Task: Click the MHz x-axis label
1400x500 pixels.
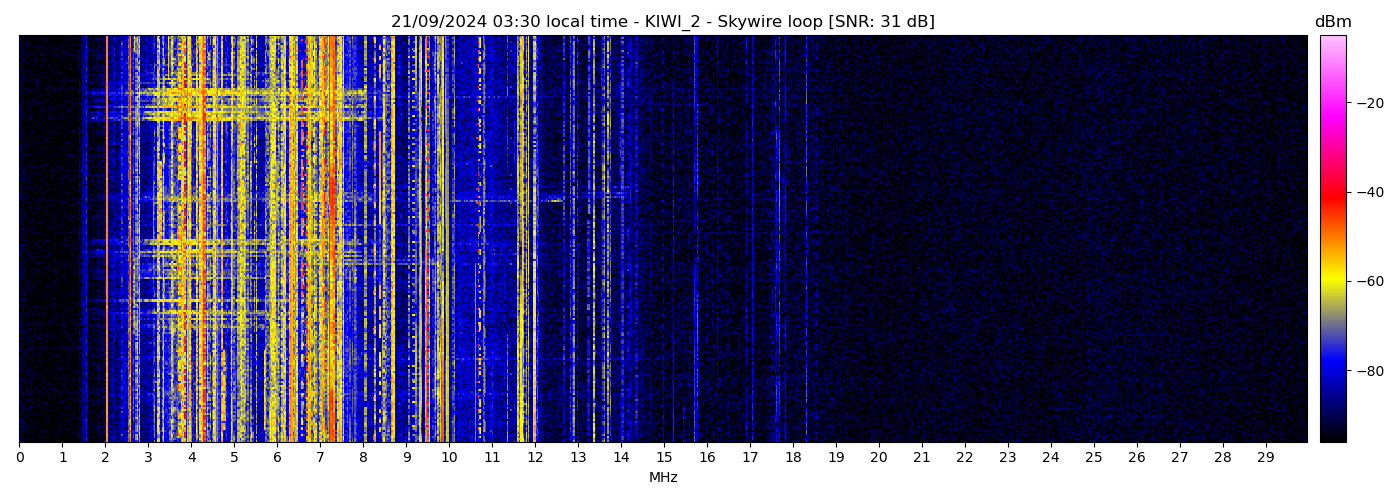Action: 663,478
